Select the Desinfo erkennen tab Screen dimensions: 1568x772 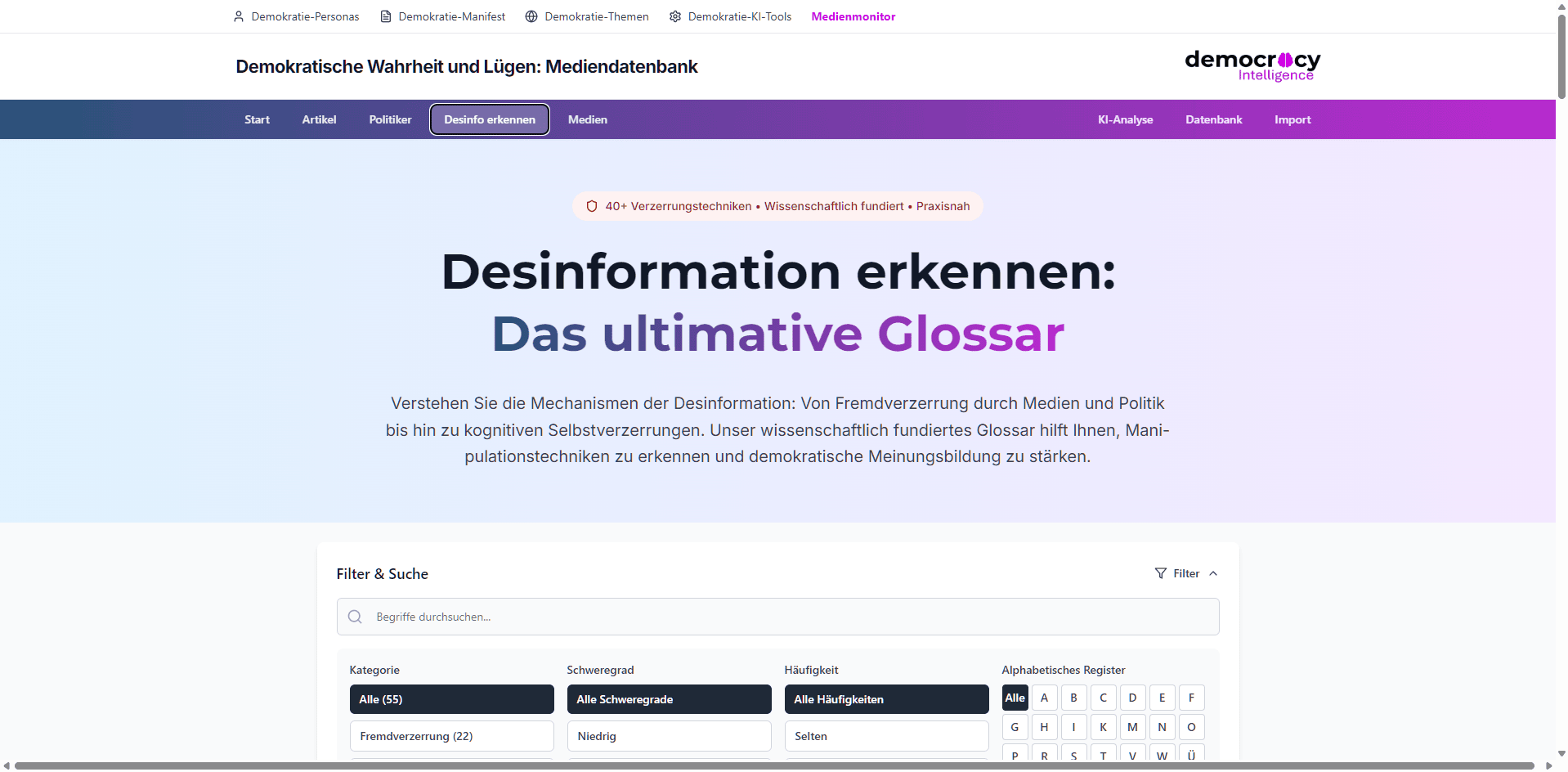click(x=490, y=119)
